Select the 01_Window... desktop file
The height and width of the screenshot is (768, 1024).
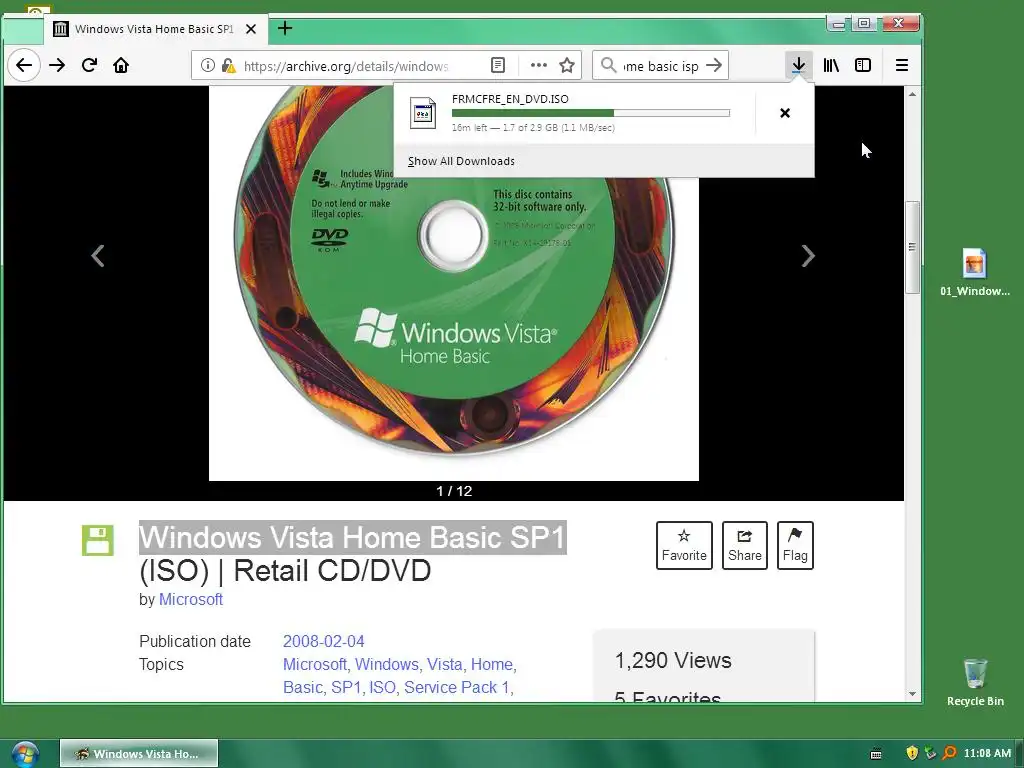(974, 272)
